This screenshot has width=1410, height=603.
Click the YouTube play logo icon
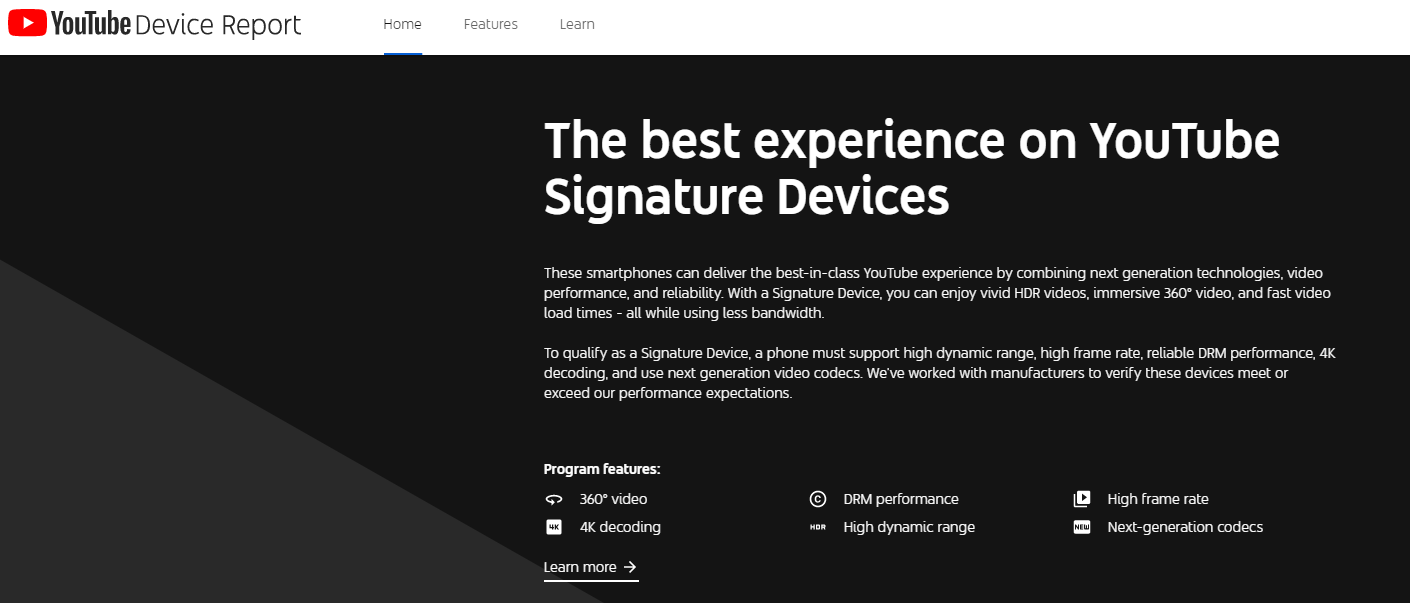pos(27,23)
